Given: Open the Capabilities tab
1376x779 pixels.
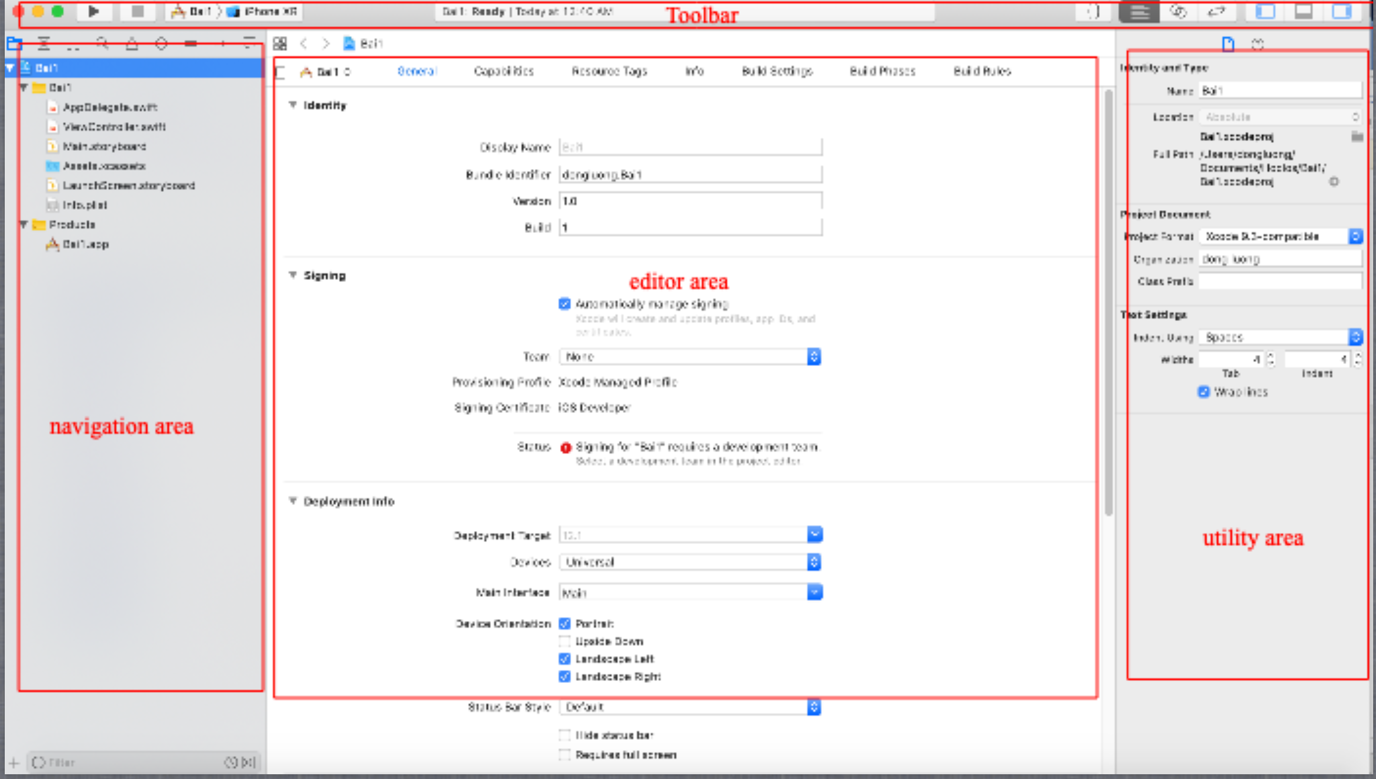Looking at the screenshot, I should [504, 71].
